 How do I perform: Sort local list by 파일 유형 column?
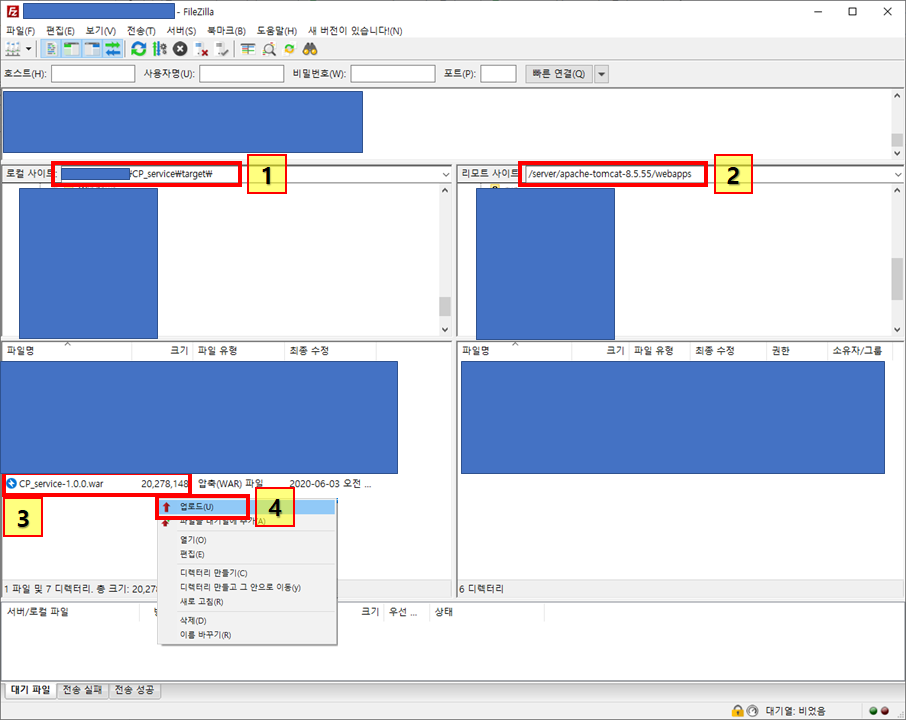[x=239, y=350]
